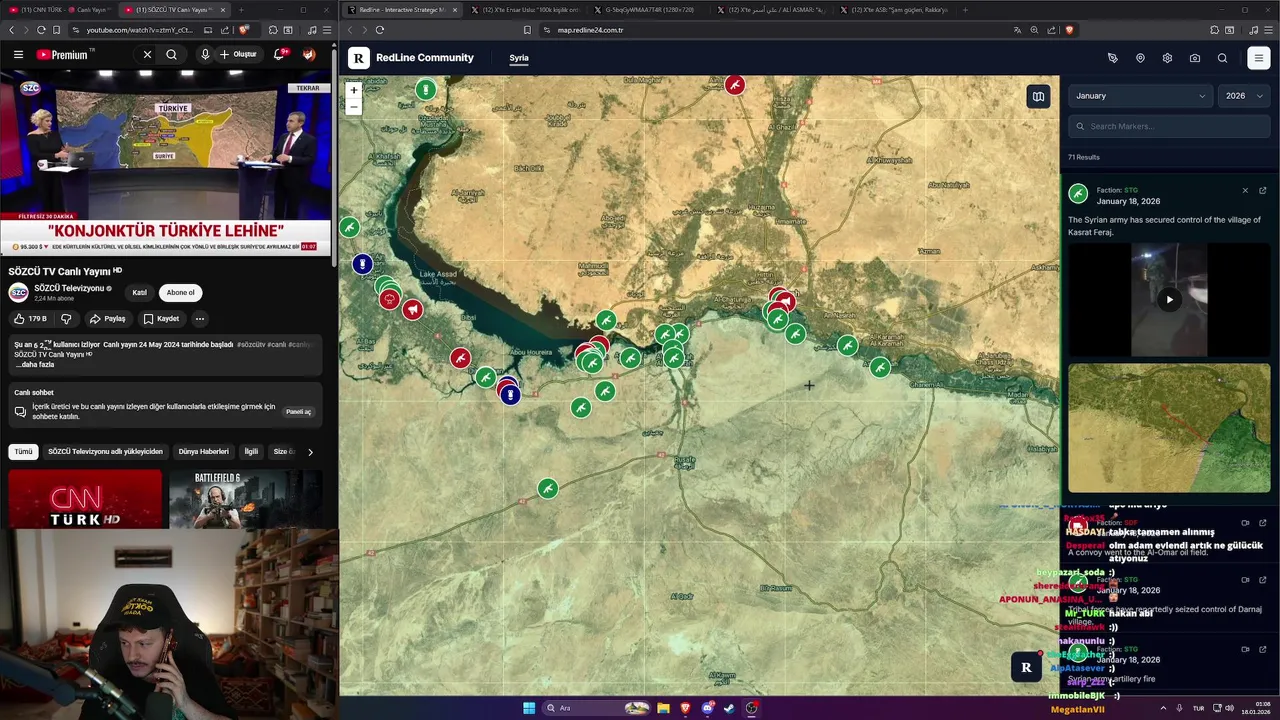Clear the YouTube search with X

pyautogui.click(x=147, y=54)
